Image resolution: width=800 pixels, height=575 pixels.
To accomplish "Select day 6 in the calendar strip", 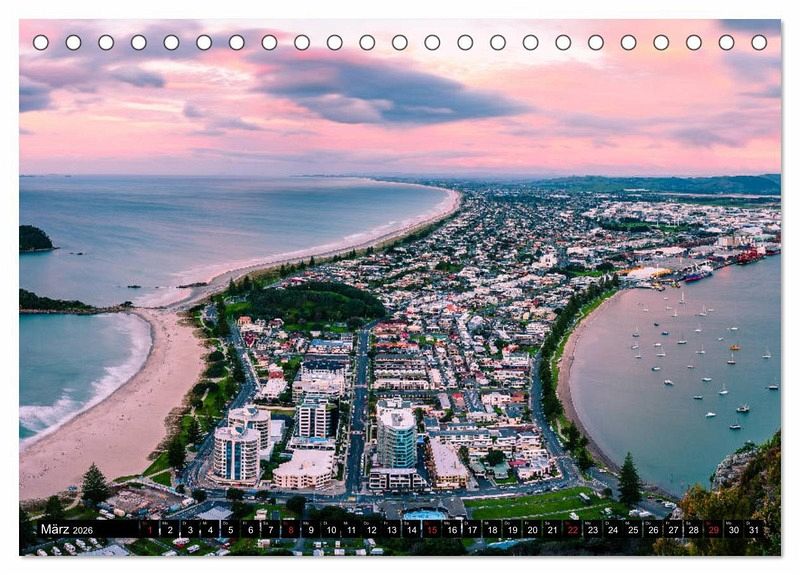I will tap(251, 529).
